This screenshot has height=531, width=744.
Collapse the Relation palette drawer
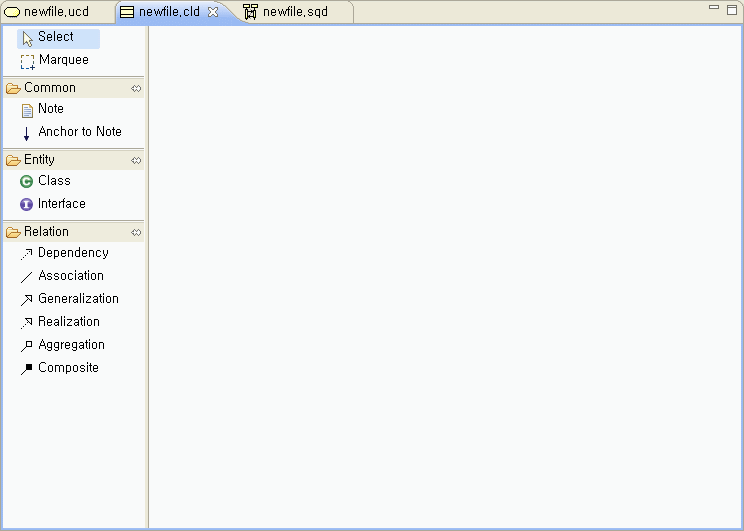(44, 232)
